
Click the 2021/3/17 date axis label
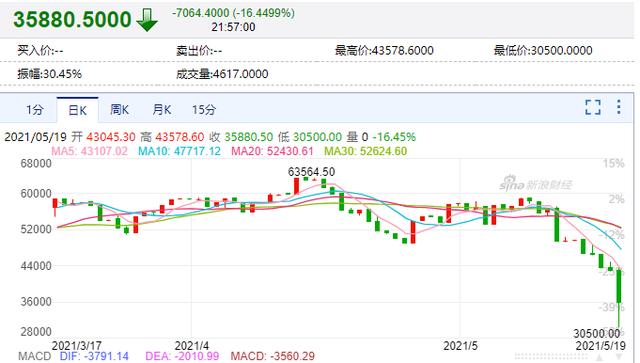77,346
